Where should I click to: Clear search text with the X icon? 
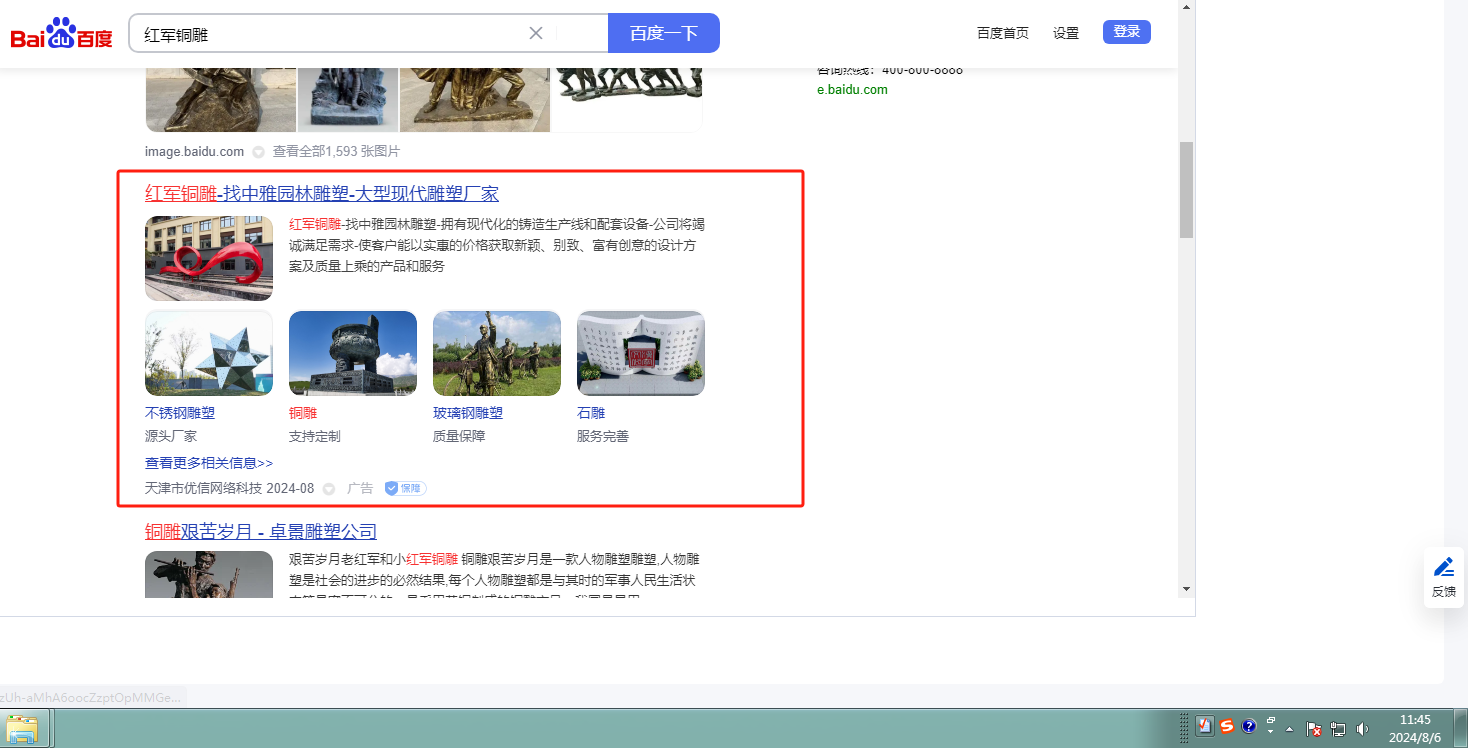tap(536, 33)
